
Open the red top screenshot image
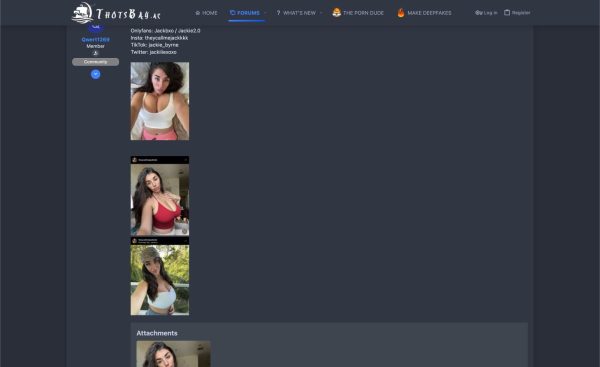[x=160, y=196]
